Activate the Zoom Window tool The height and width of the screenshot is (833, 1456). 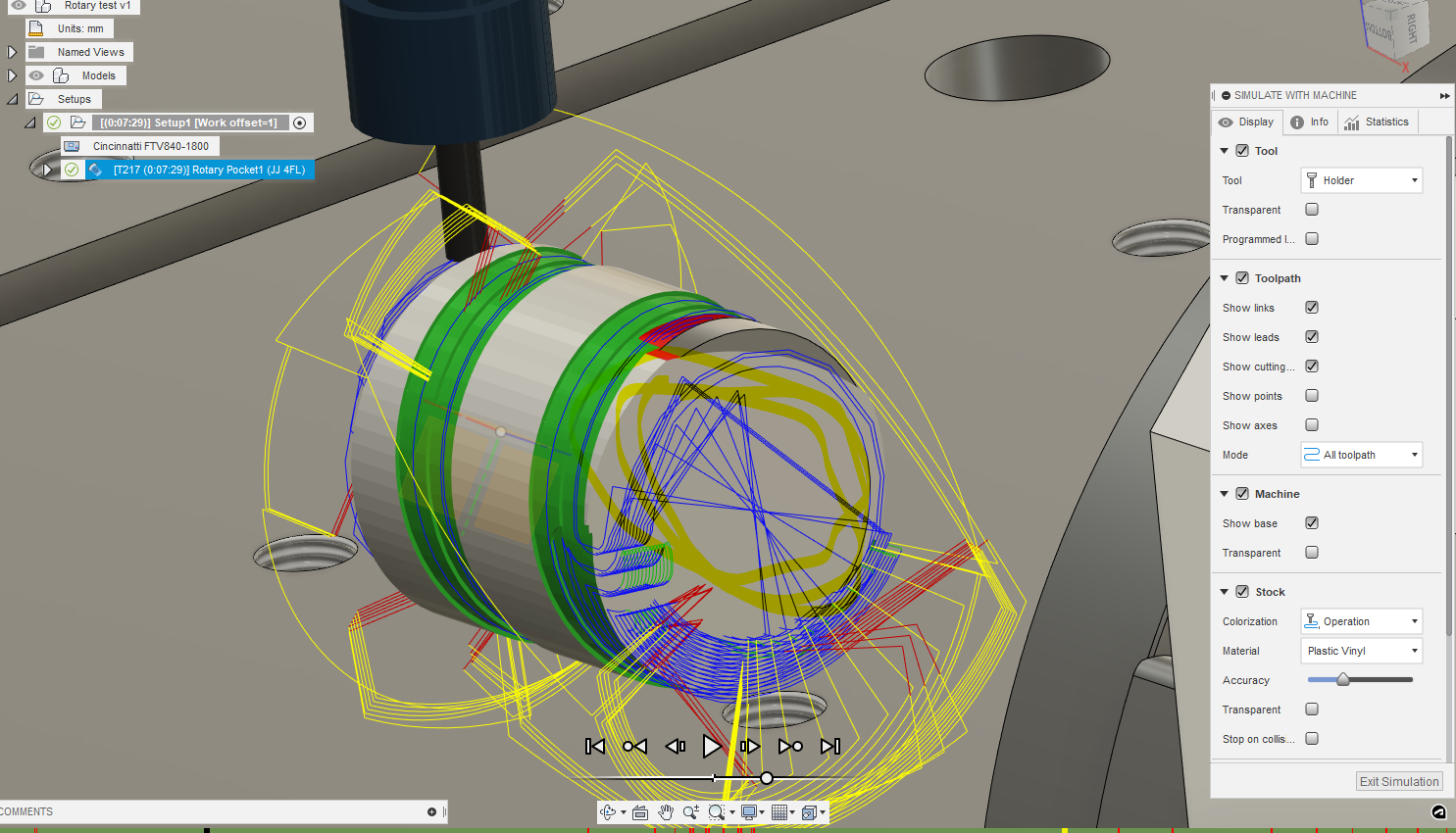pyautogui.click(x=717, y=812)
